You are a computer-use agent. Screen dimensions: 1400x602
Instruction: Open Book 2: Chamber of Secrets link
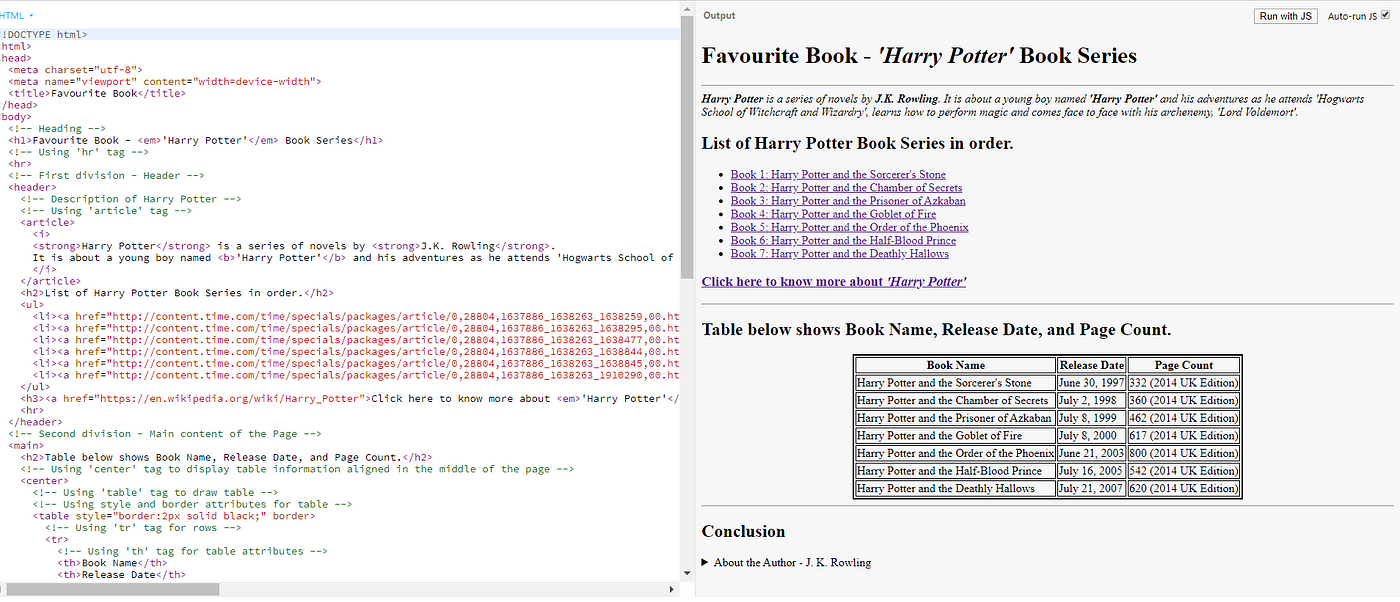846,187
